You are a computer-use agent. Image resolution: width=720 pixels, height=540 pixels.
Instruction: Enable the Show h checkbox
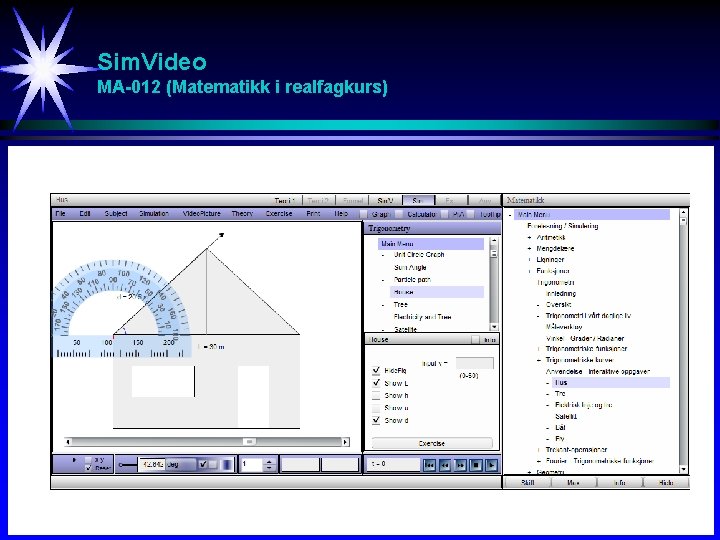click(x=376, y=395)
